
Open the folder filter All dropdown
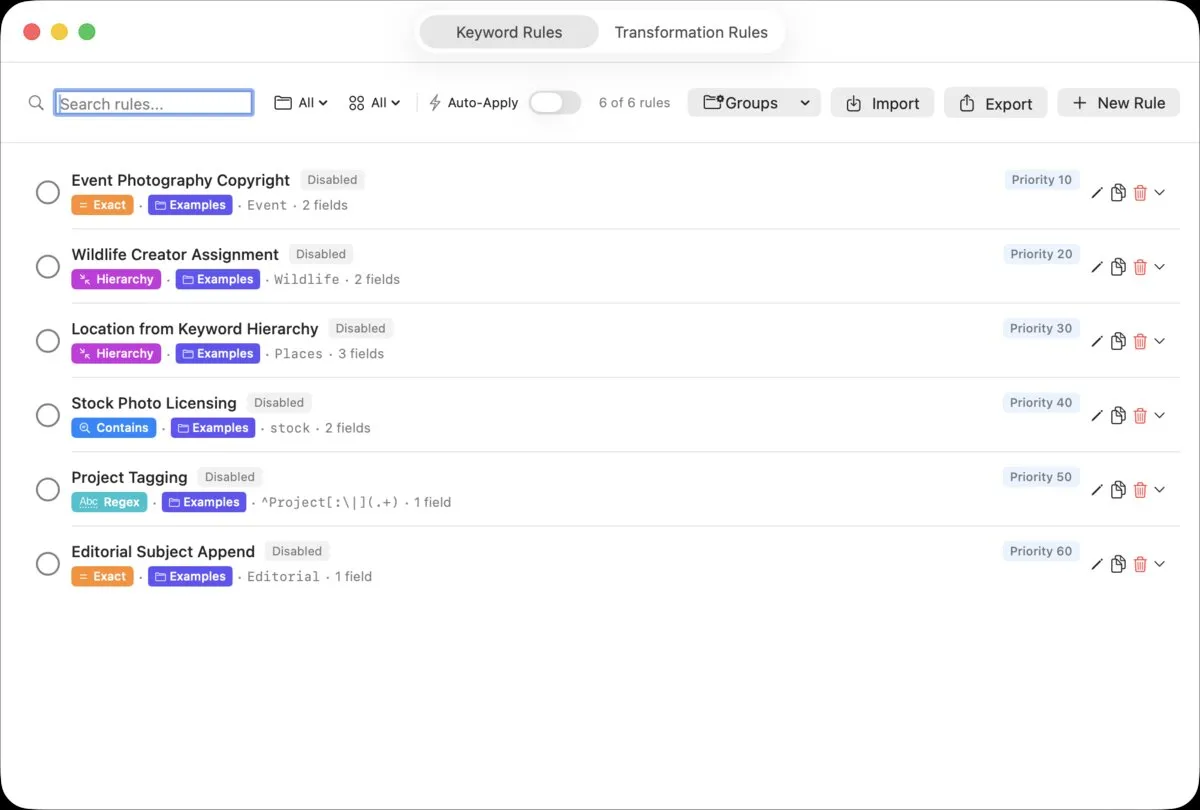(300, 102)
